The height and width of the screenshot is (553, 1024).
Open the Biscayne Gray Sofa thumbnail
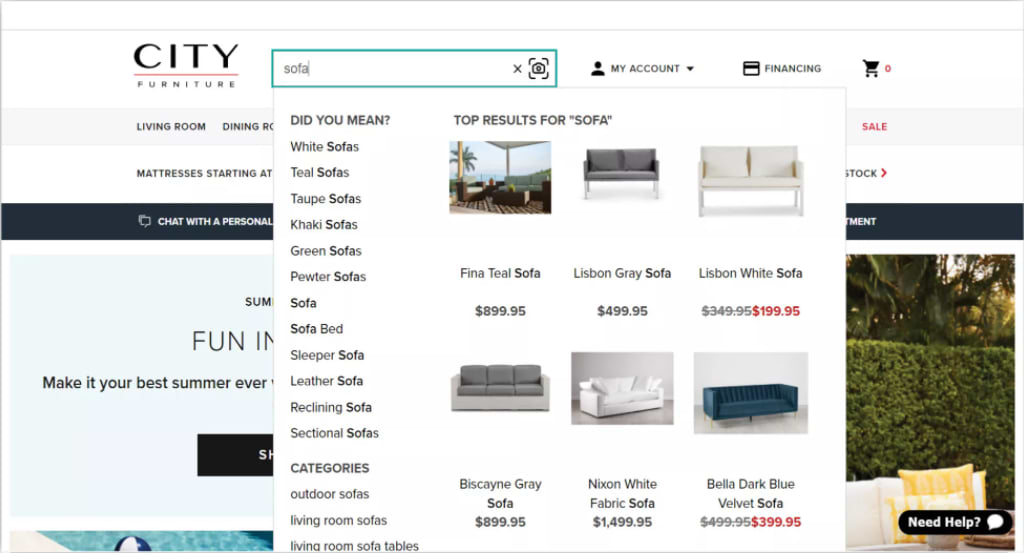(500, 388)
